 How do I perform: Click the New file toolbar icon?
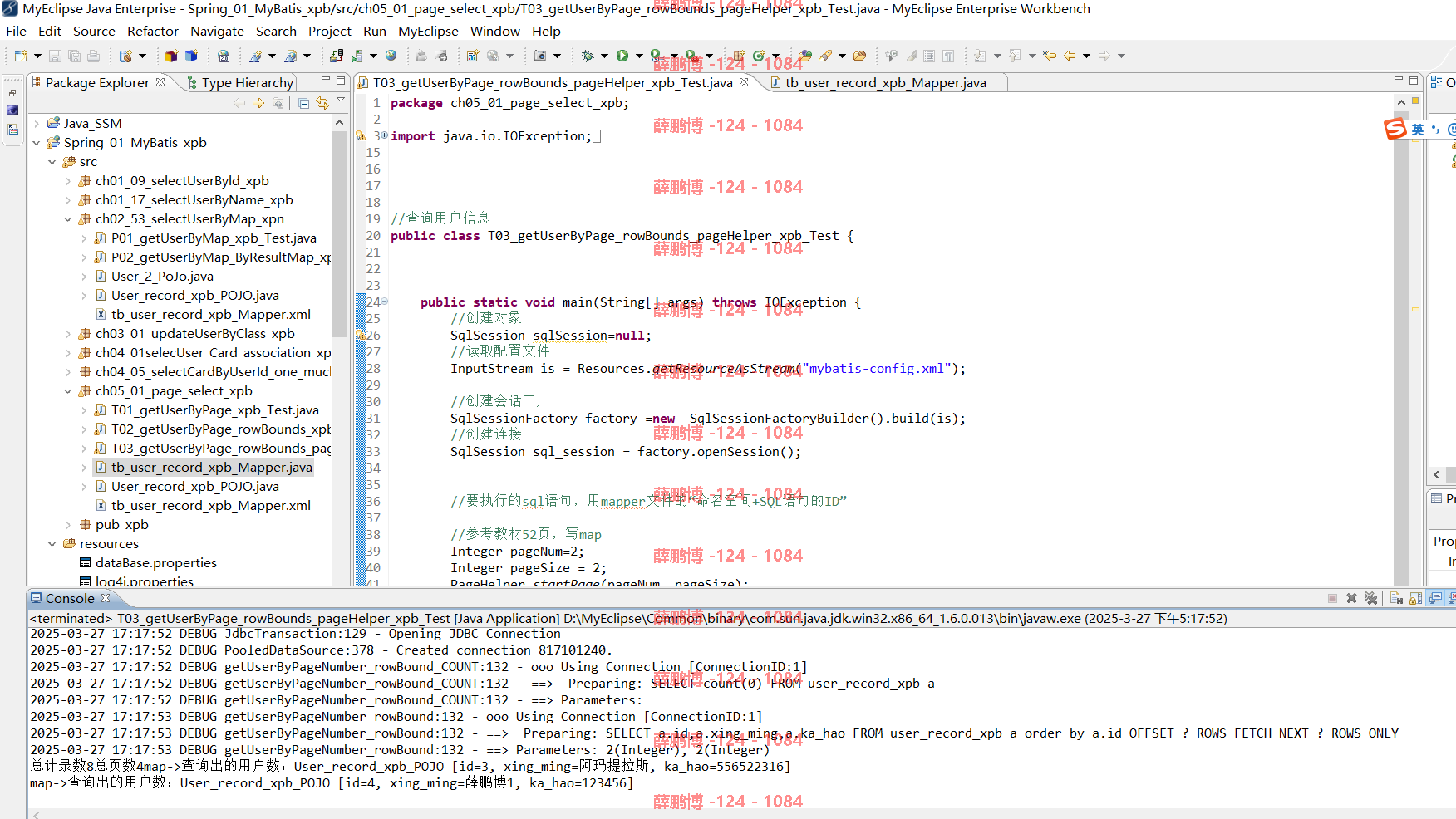pos(21,56)
